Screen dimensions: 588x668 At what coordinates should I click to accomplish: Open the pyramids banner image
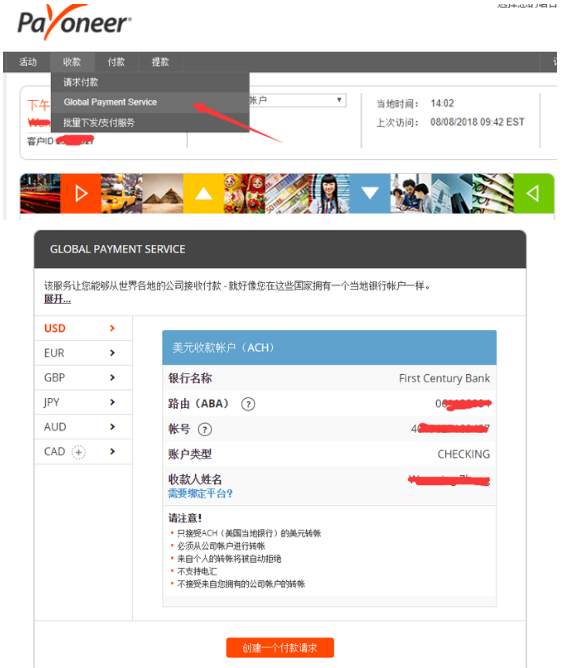click(163, 193)
